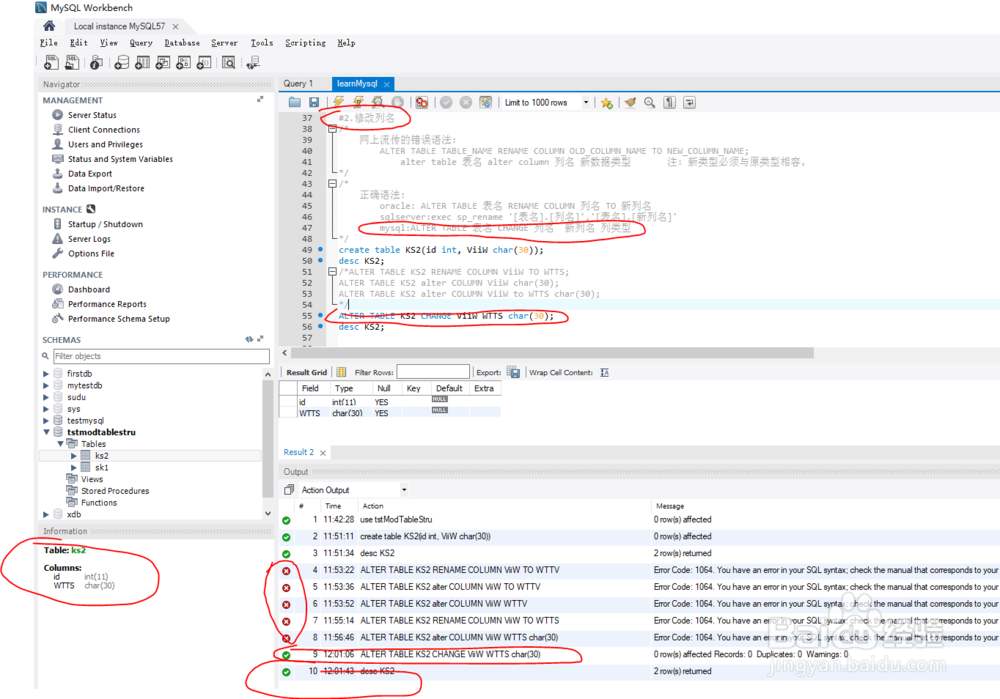Open the performance Dashboard

pos(89,289)
